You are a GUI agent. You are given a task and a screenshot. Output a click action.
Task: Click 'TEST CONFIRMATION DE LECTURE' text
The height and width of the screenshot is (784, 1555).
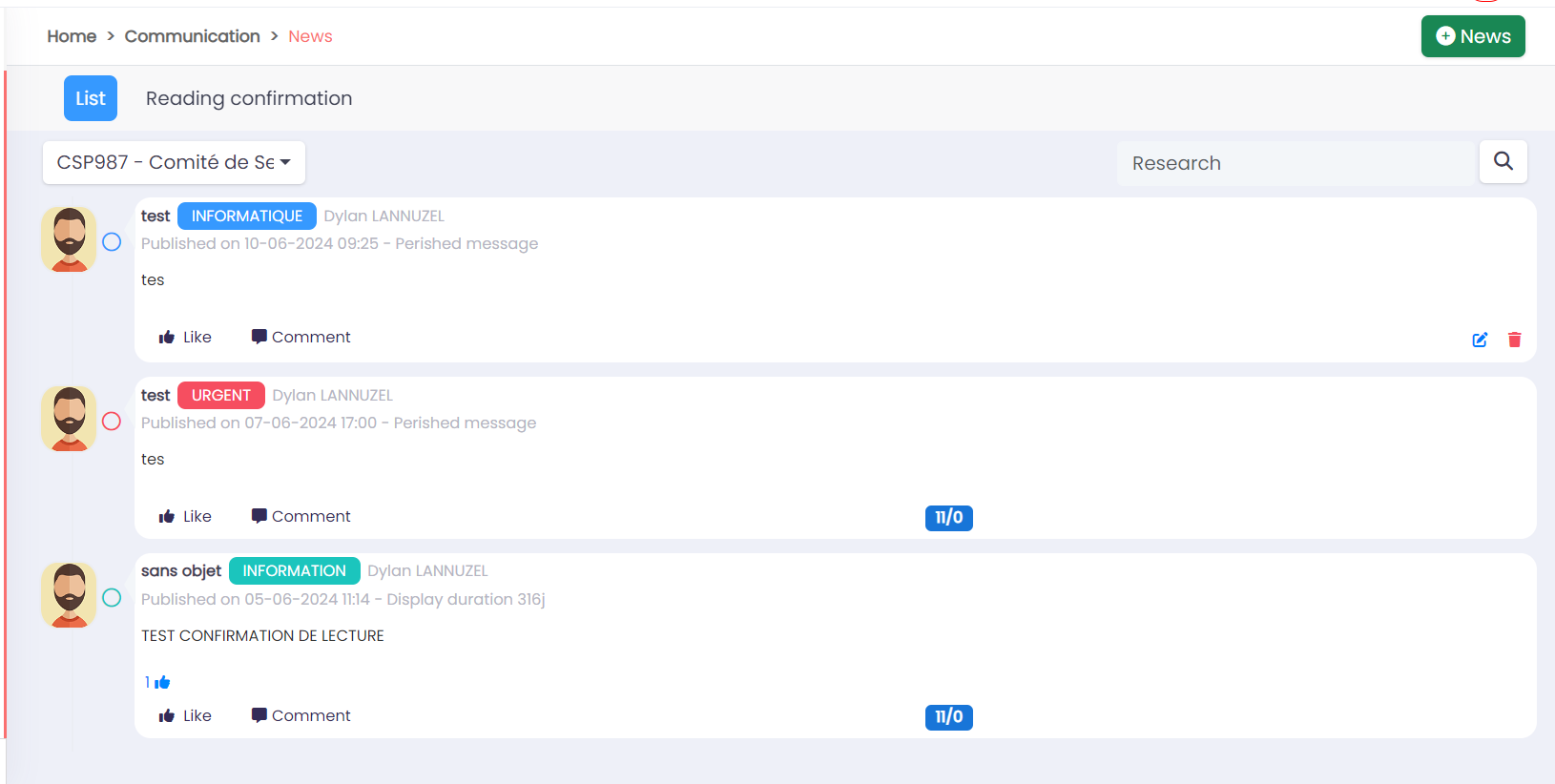click(x=262, y=636)
